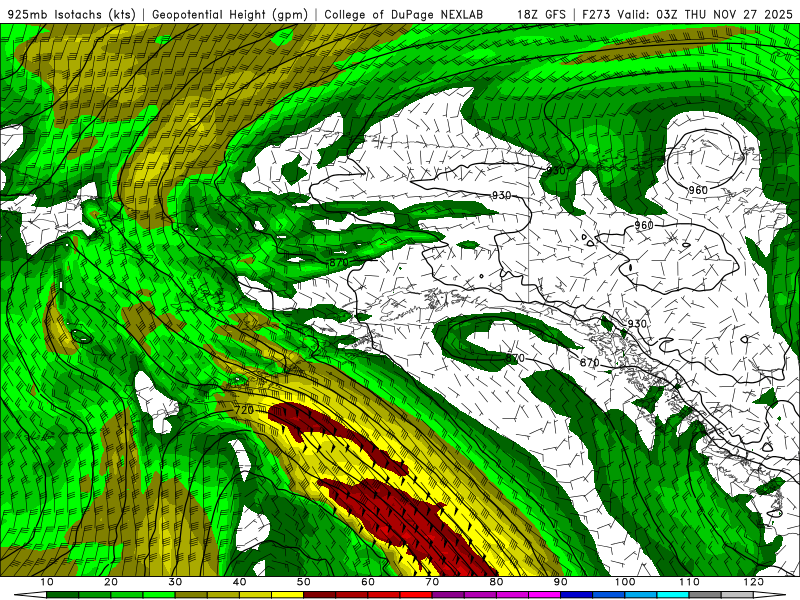The image size is (800, 600).
Task: Click the "Geopotential Height (gpm)" header text
Action: [231, 14]
